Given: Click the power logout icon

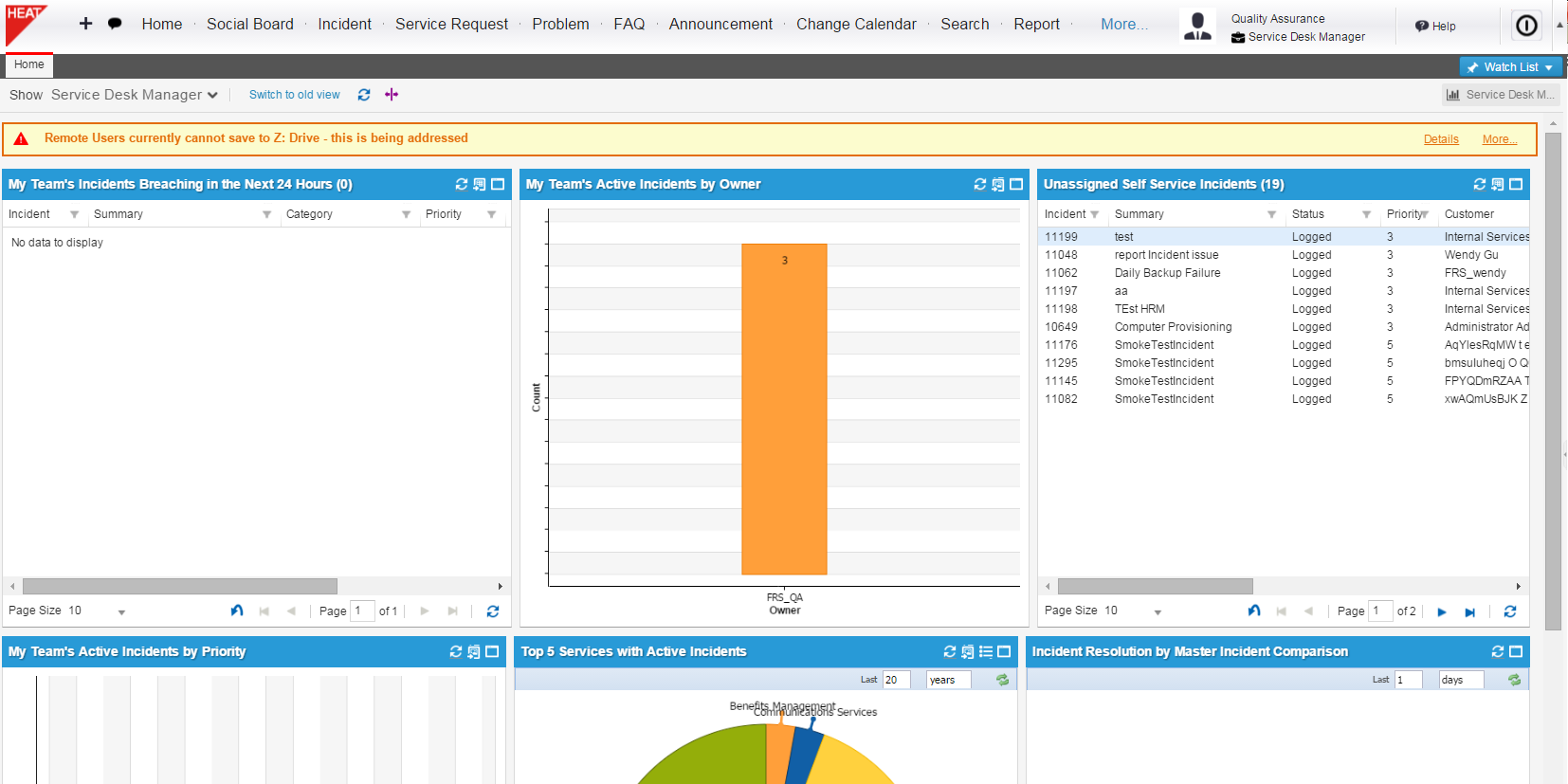Looking at the screenshot, I should (x=1526, y=26).
